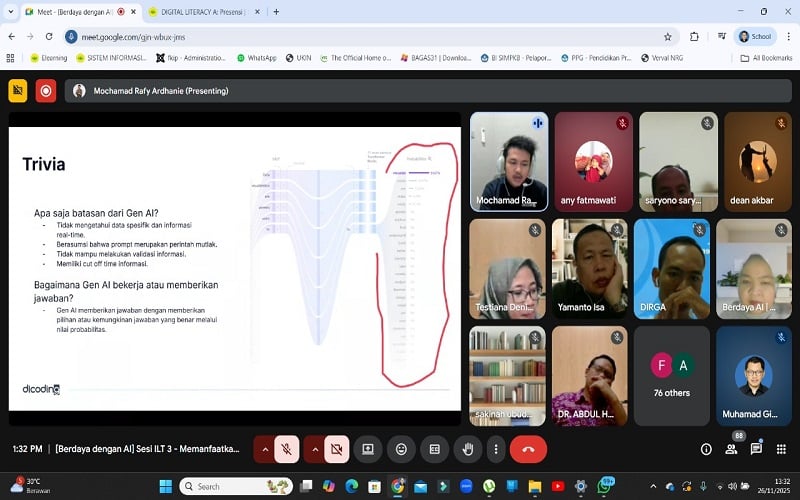The height and width of the screenshot is (500, 800).
Task: Open the emoji reactions panel
Action: click(x=401, y=449)
